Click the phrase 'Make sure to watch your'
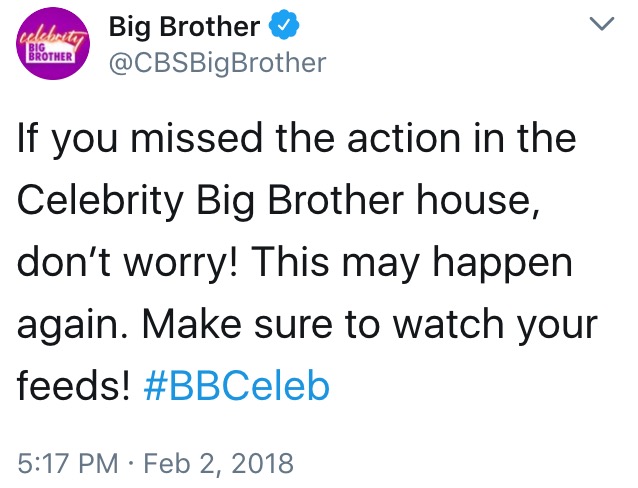Viewport: 638px width, 488px height. tap(369, 326)
